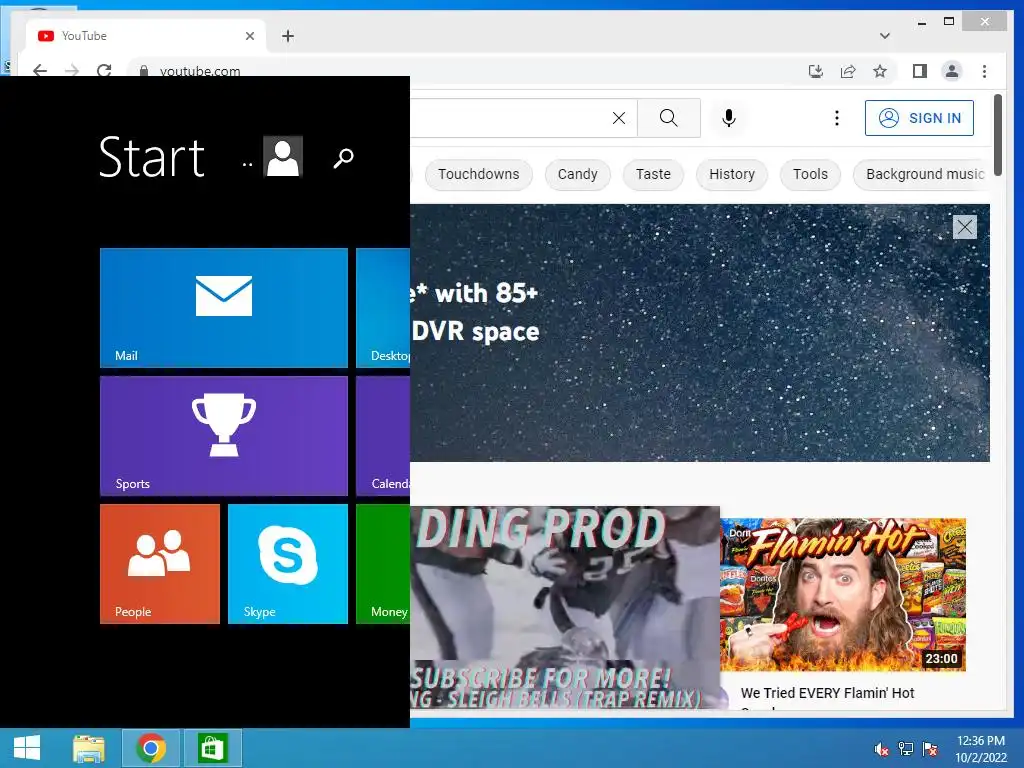Open the Chrome tab search chevron

885,36
